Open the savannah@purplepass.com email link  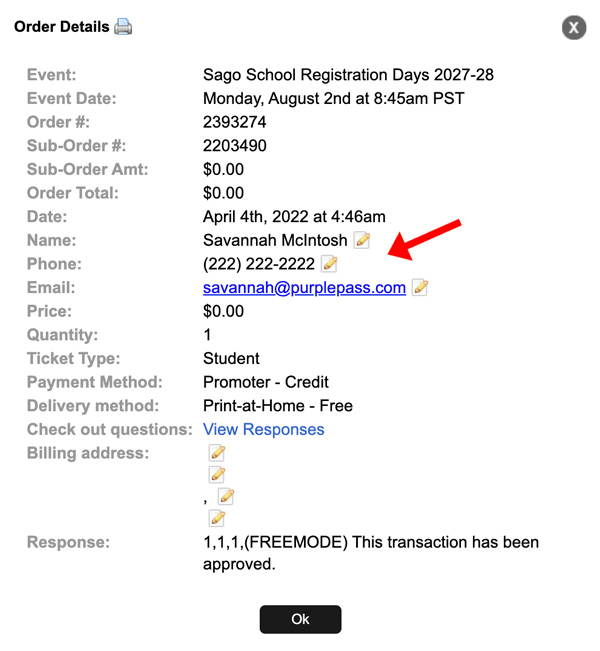click(x=304, y=287)
